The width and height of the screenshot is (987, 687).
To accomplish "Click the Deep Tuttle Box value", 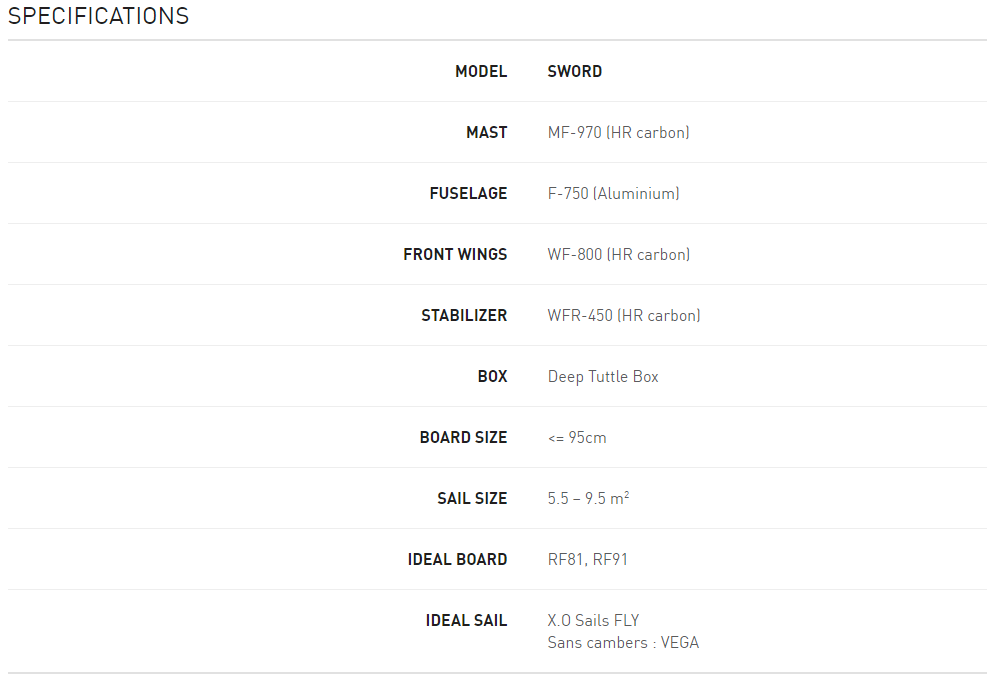I will [x=603, y=377].
